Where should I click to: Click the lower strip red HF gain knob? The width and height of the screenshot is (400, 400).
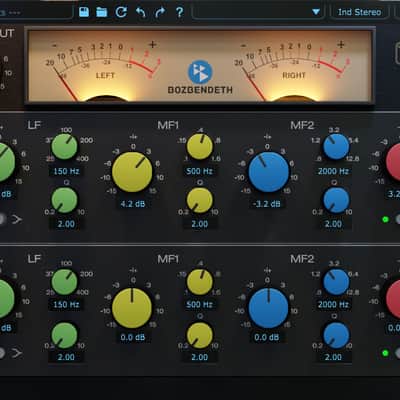393,299
